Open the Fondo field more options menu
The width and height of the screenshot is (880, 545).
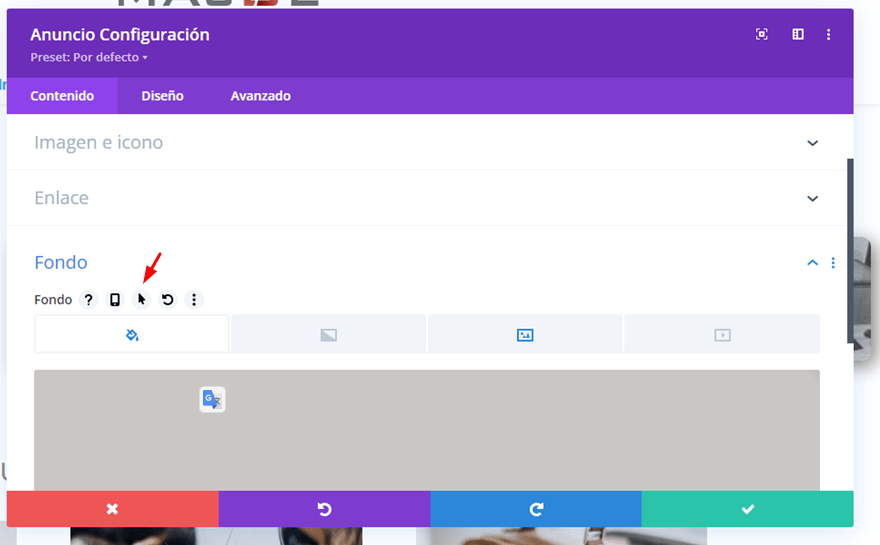[x=194, y=300]
